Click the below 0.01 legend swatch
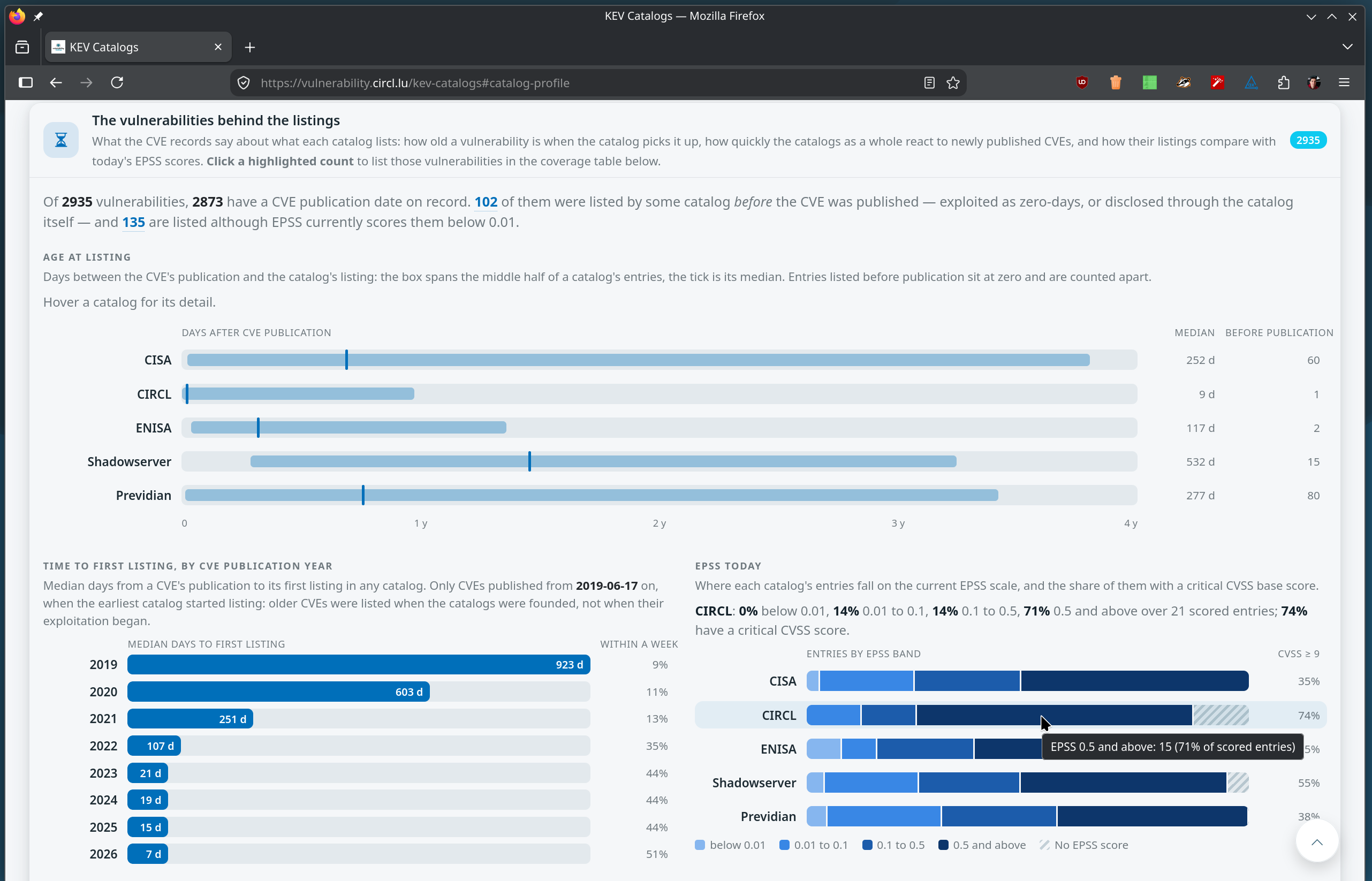 pos(700,845)
